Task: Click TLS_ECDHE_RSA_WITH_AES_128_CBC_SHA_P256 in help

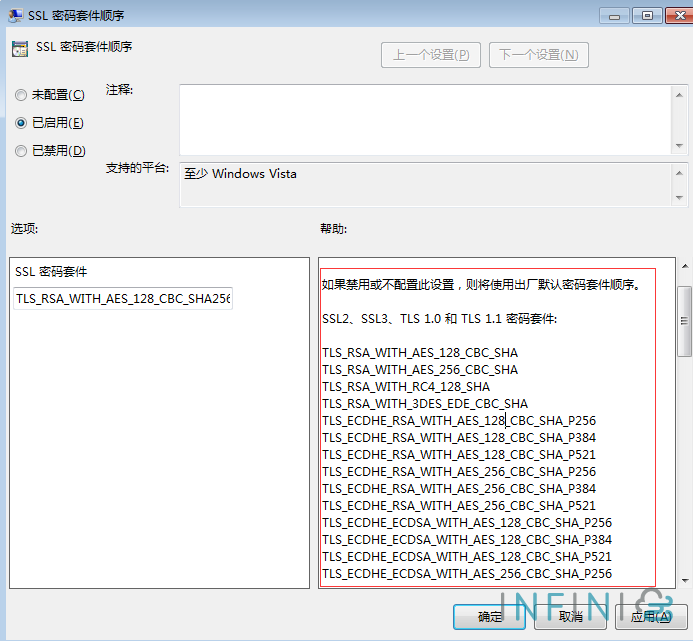Action: coord(459,420)
